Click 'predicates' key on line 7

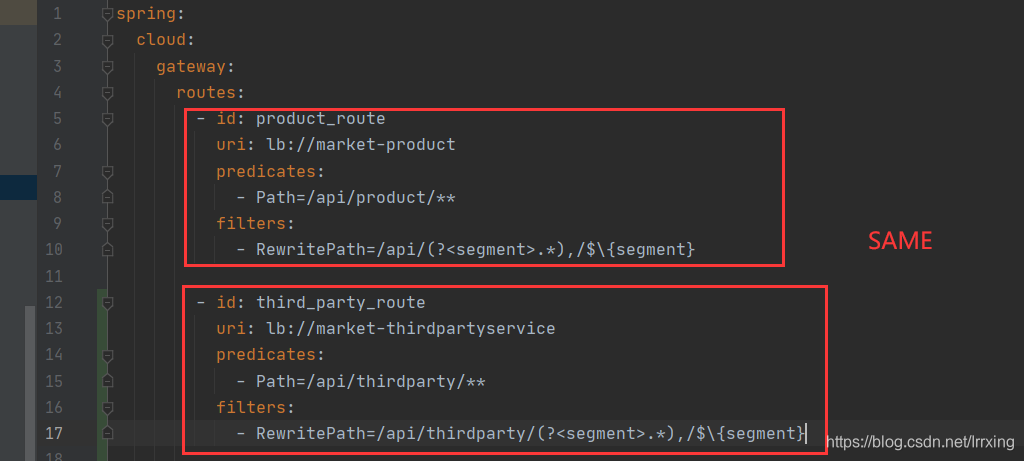pyautogui.click(x=266, y=172)
